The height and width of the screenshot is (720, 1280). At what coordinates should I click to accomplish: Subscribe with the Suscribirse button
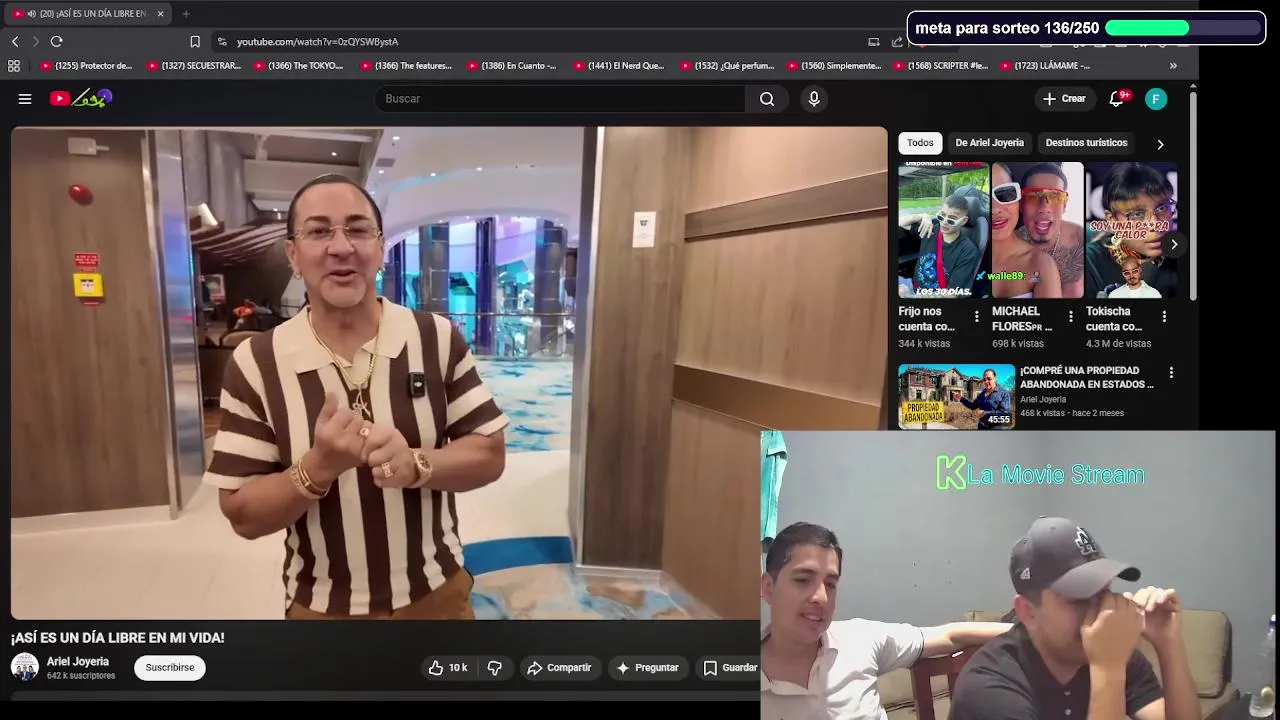(170, 667)
